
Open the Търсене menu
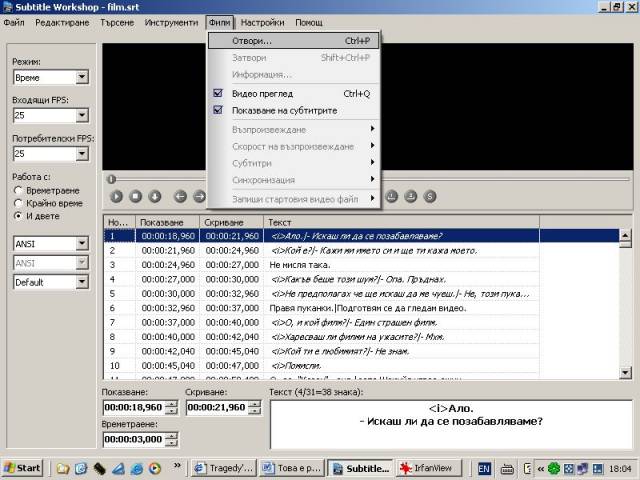click(117, 22)
